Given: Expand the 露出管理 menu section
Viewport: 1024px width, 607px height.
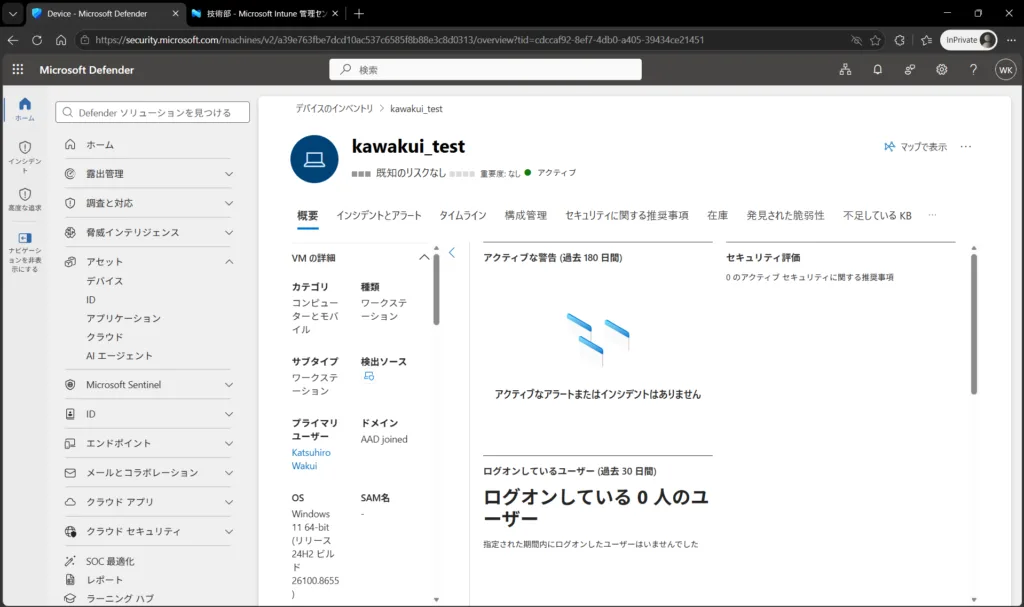Looking at the screenshot, I should point(229,174).
